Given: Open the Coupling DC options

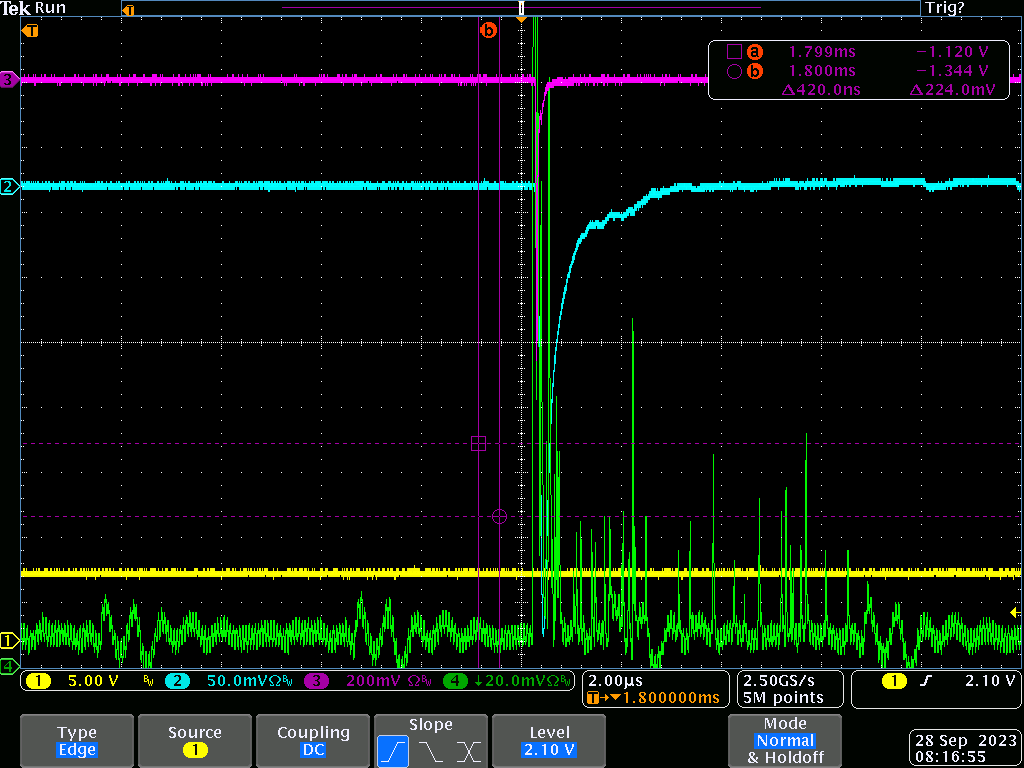Looking at the screenshot, I should [313, 741].
